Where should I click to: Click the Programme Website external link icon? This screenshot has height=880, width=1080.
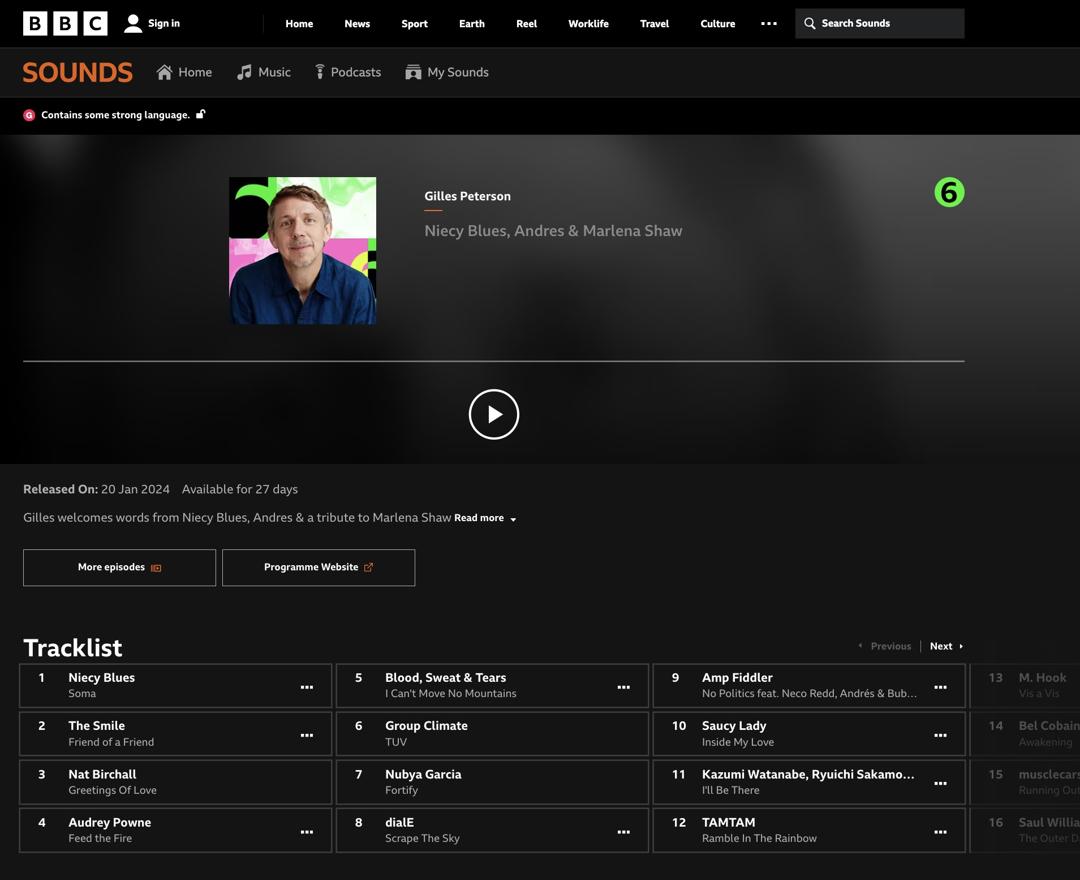point(368,567)
